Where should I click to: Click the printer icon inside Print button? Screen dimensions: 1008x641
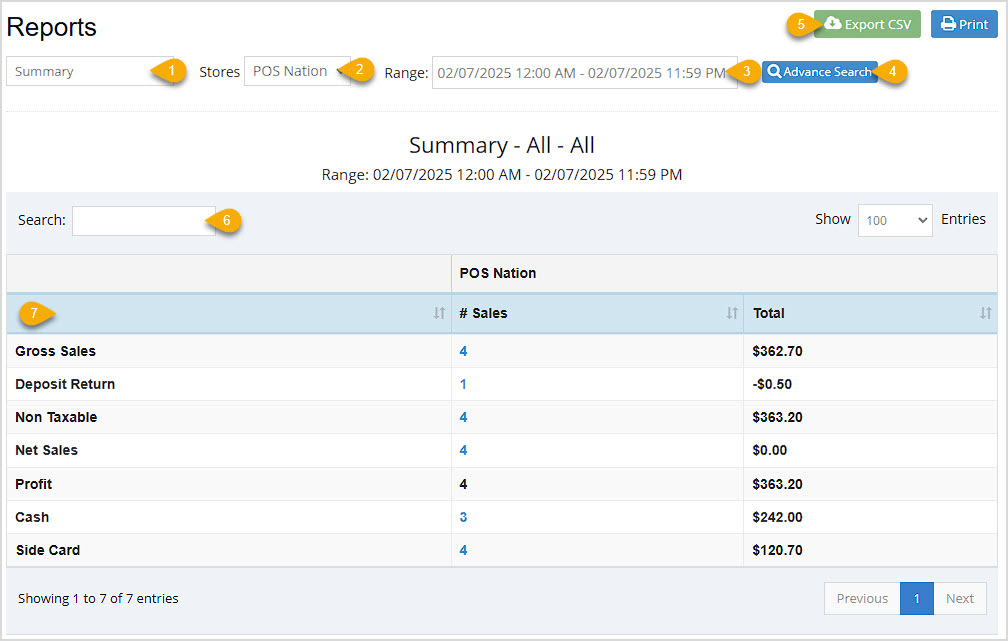coord(947,24)
